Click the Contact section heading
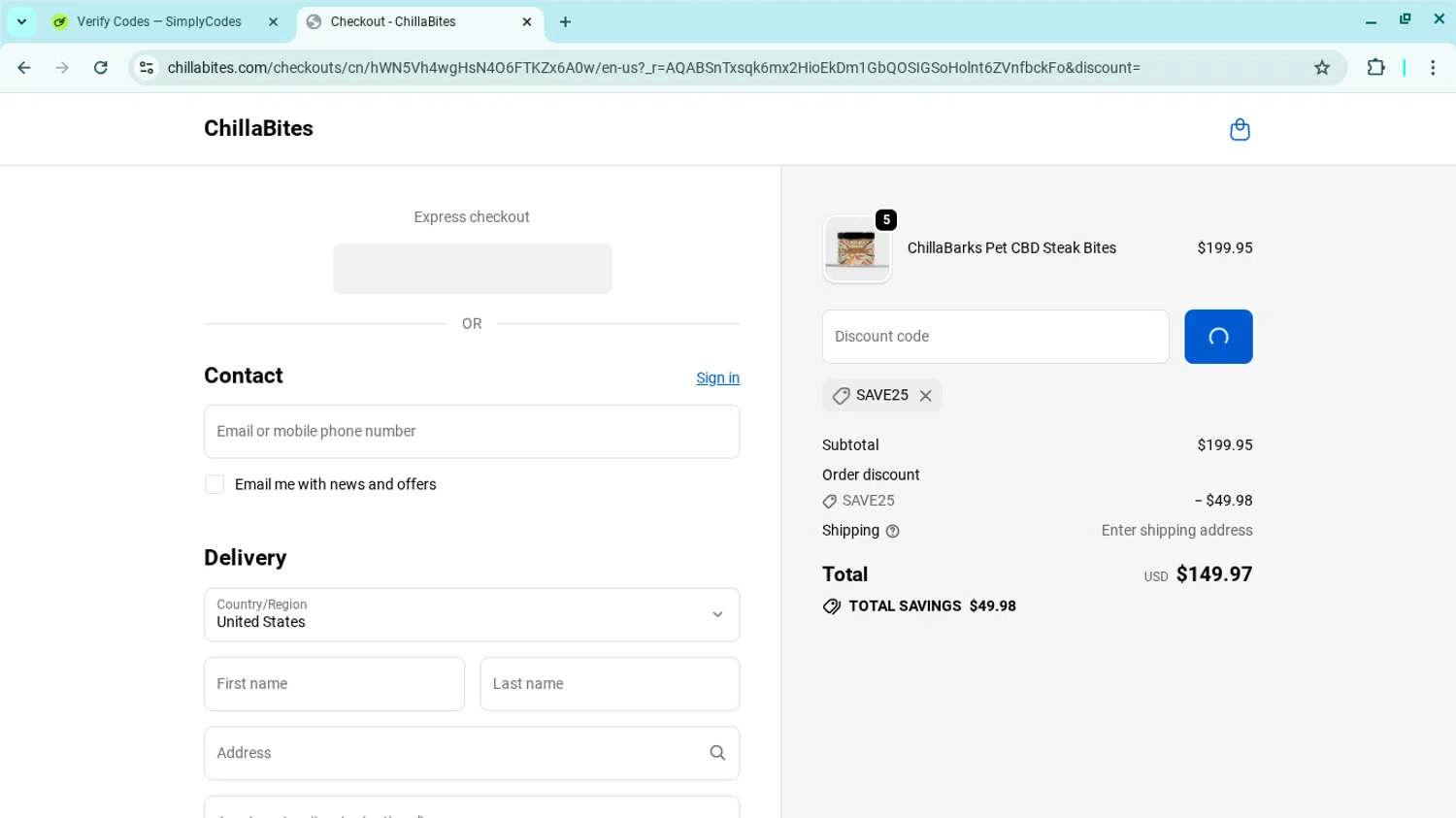The width and height of the screenshot is (1456, 818). pos(244,376)
